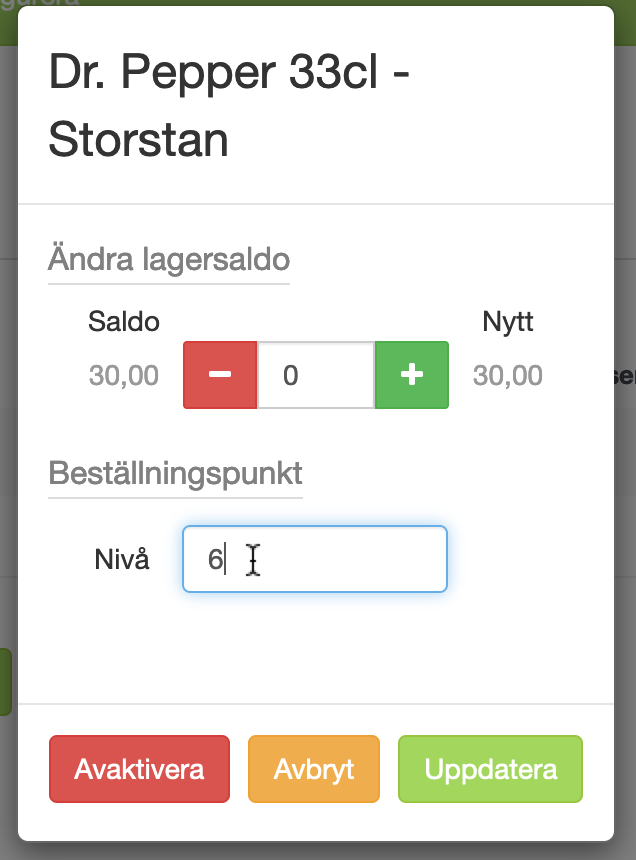This screenshot has width=636, height=860.
Task: Click the partially hidden green button at the left edge
Action: (5, 680)
